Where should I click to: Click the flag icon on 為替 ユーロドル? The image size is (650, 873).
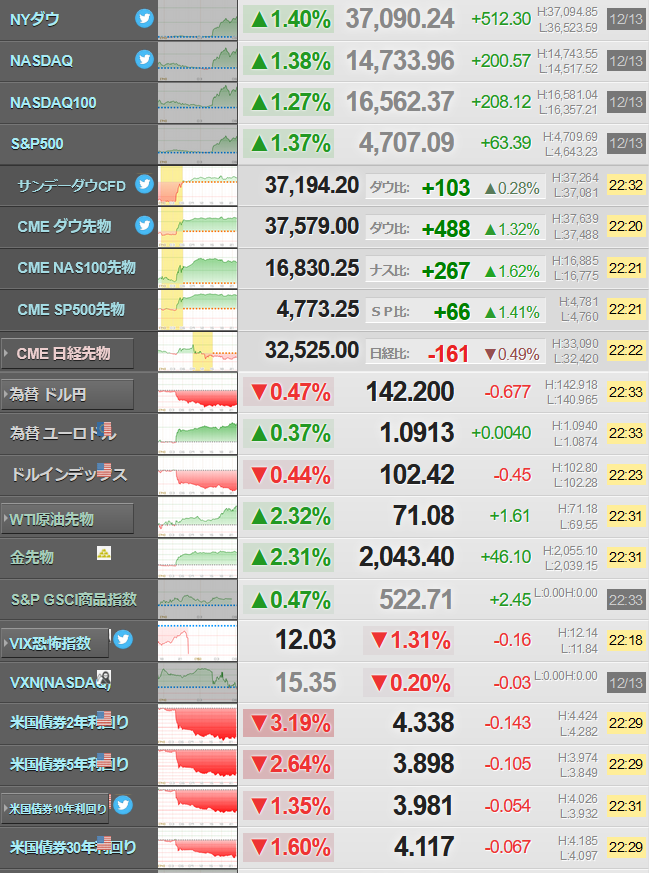click(104, 429)
